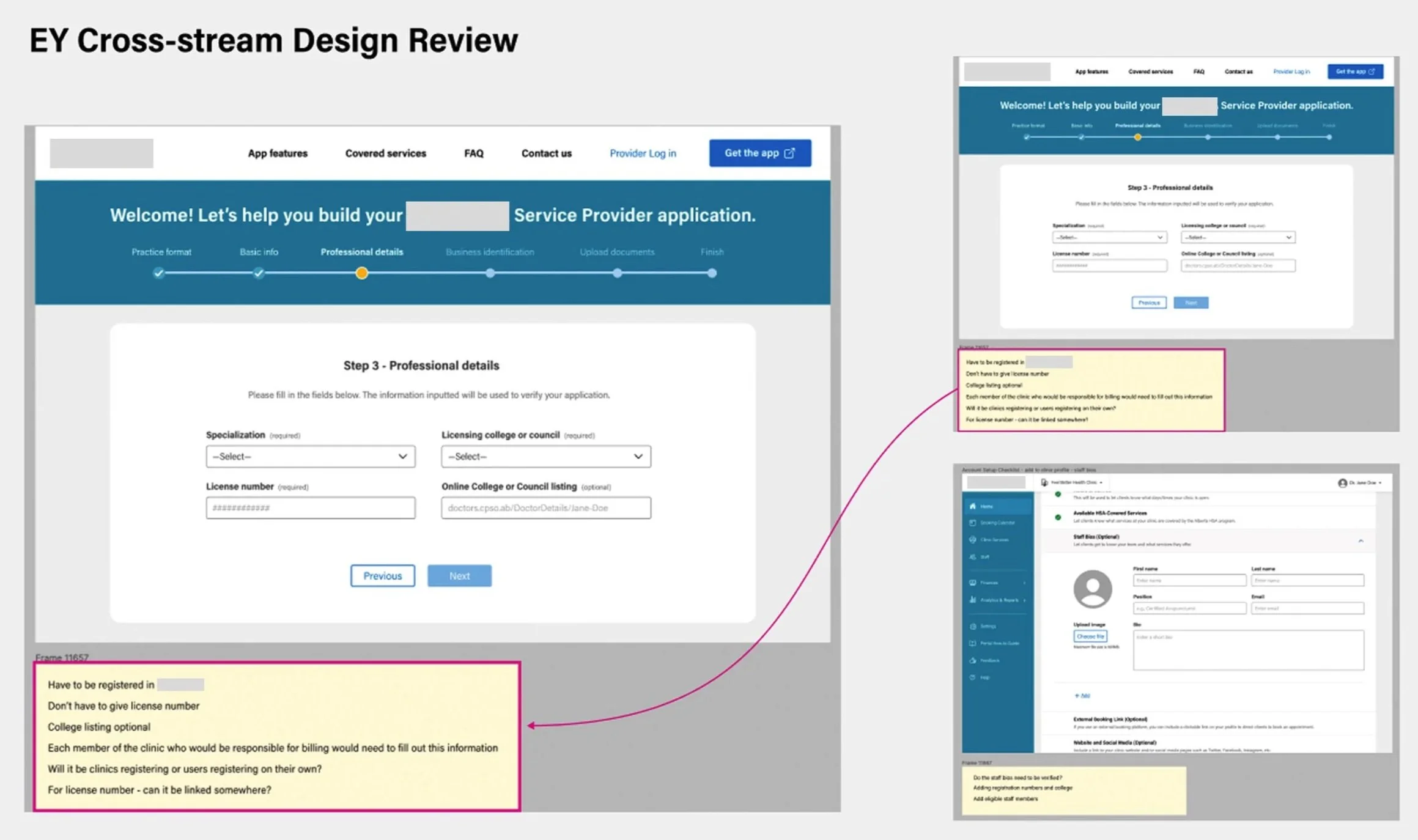1418x840 pixels.
Task: Click the Home icon in blue sidebar
Action: point(973,506)
